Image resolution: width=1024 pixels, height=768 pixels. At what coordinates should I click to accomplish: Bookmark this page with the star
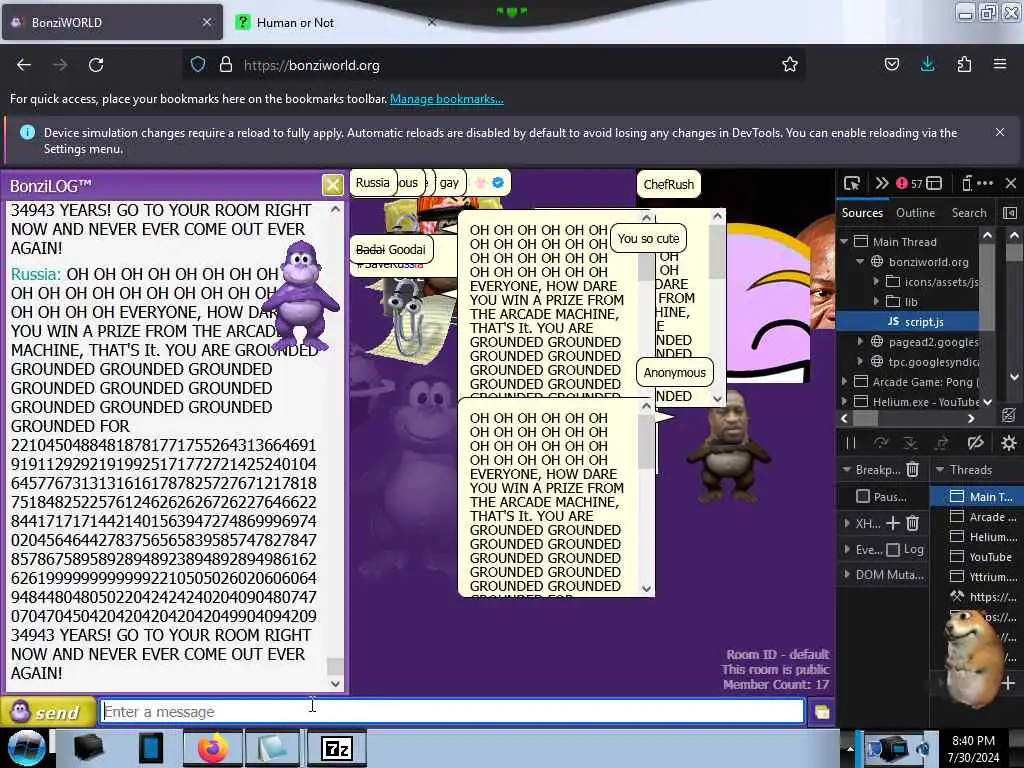point(790,64)
